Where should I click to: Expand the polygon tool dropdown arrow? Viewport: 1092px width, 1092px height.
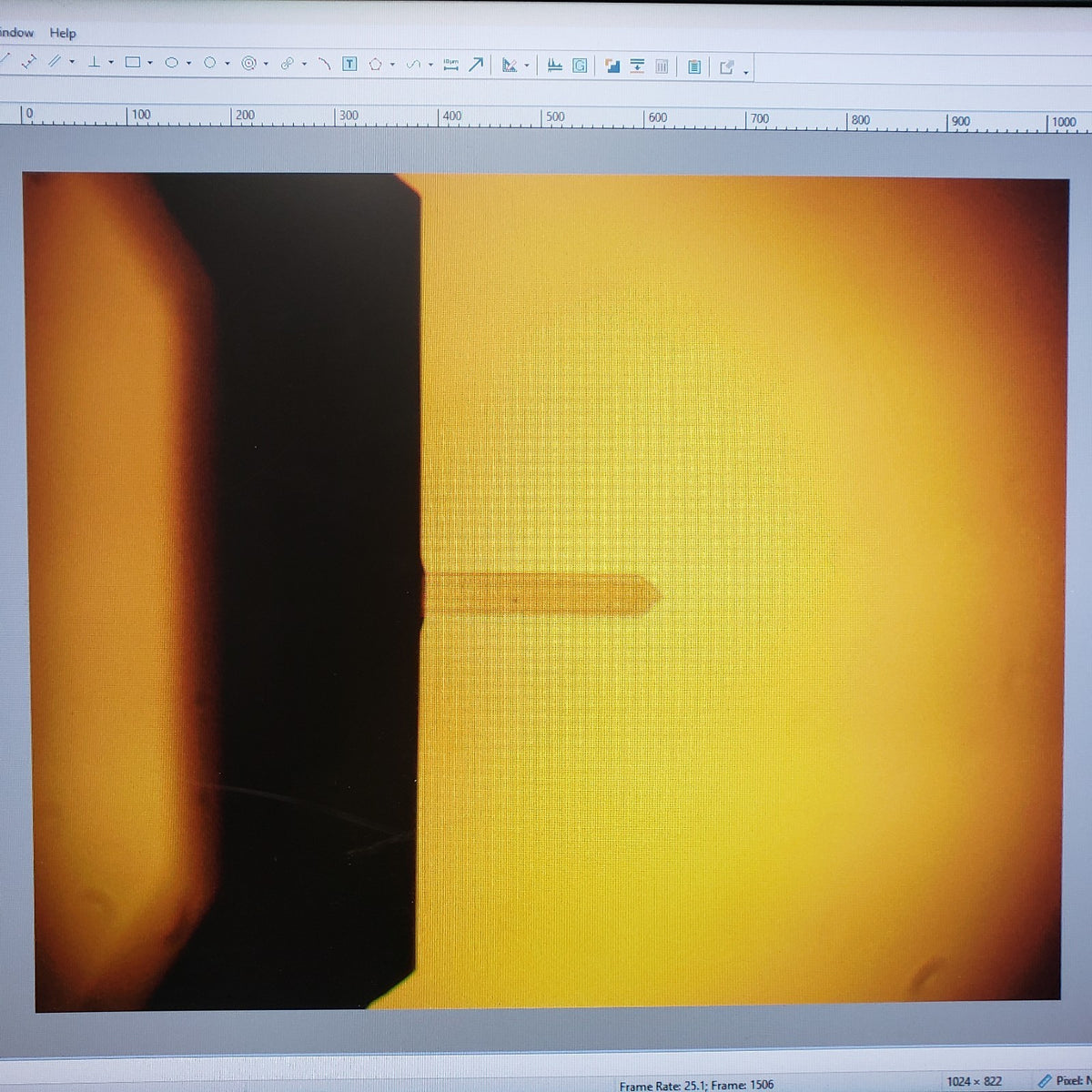tap(392, 65)
